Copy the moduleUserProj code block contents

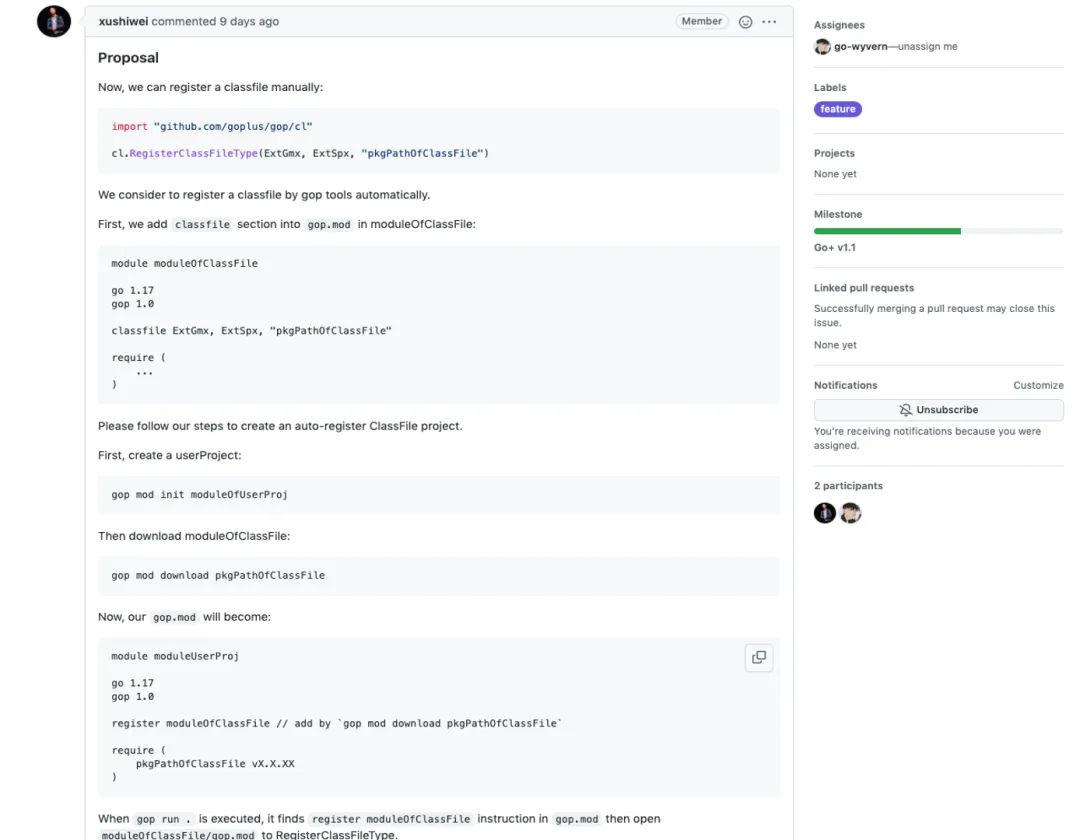759,657
